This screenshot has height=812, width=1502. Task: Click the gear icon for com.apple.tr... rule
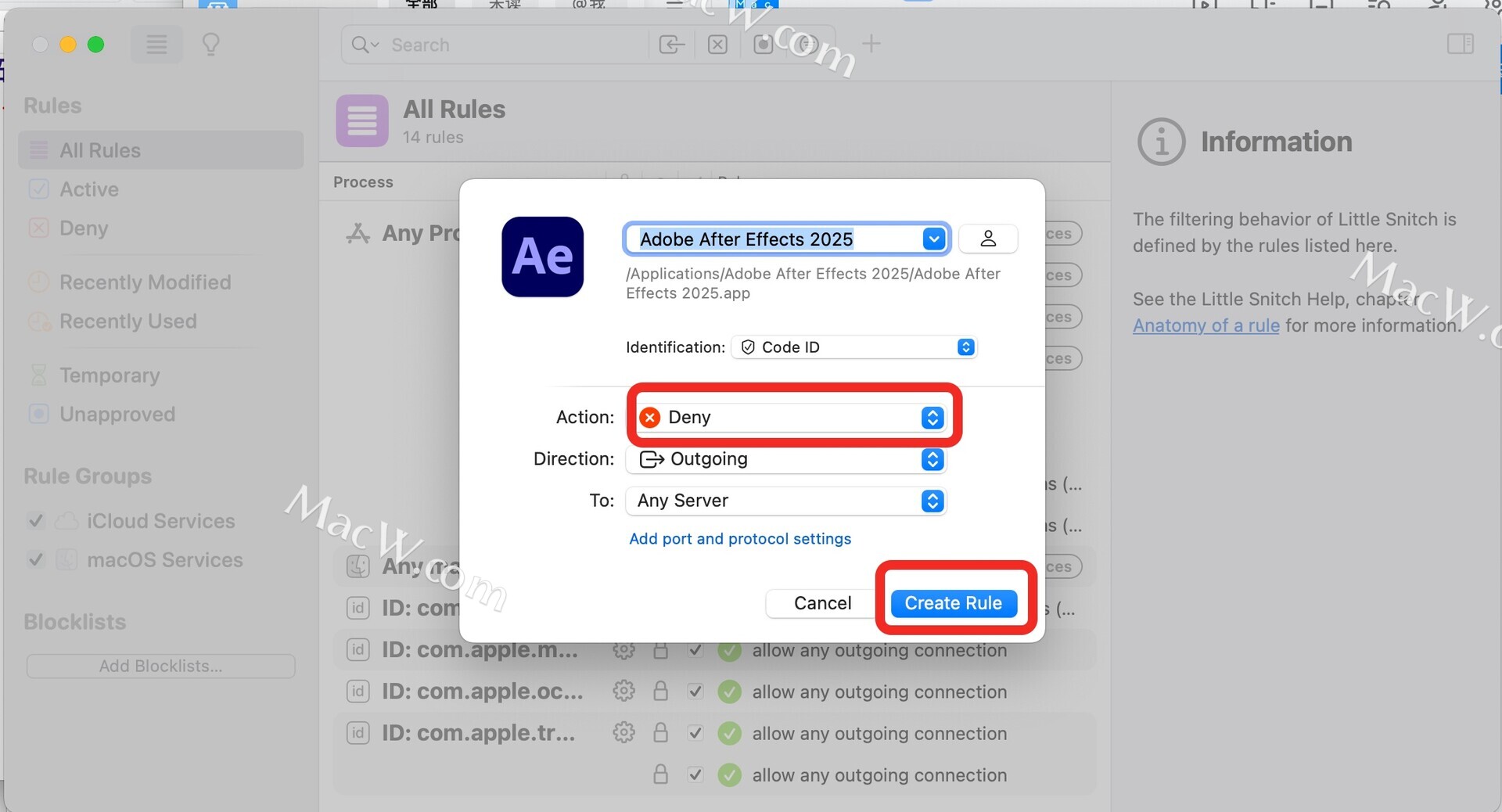(x=623, y=732)
